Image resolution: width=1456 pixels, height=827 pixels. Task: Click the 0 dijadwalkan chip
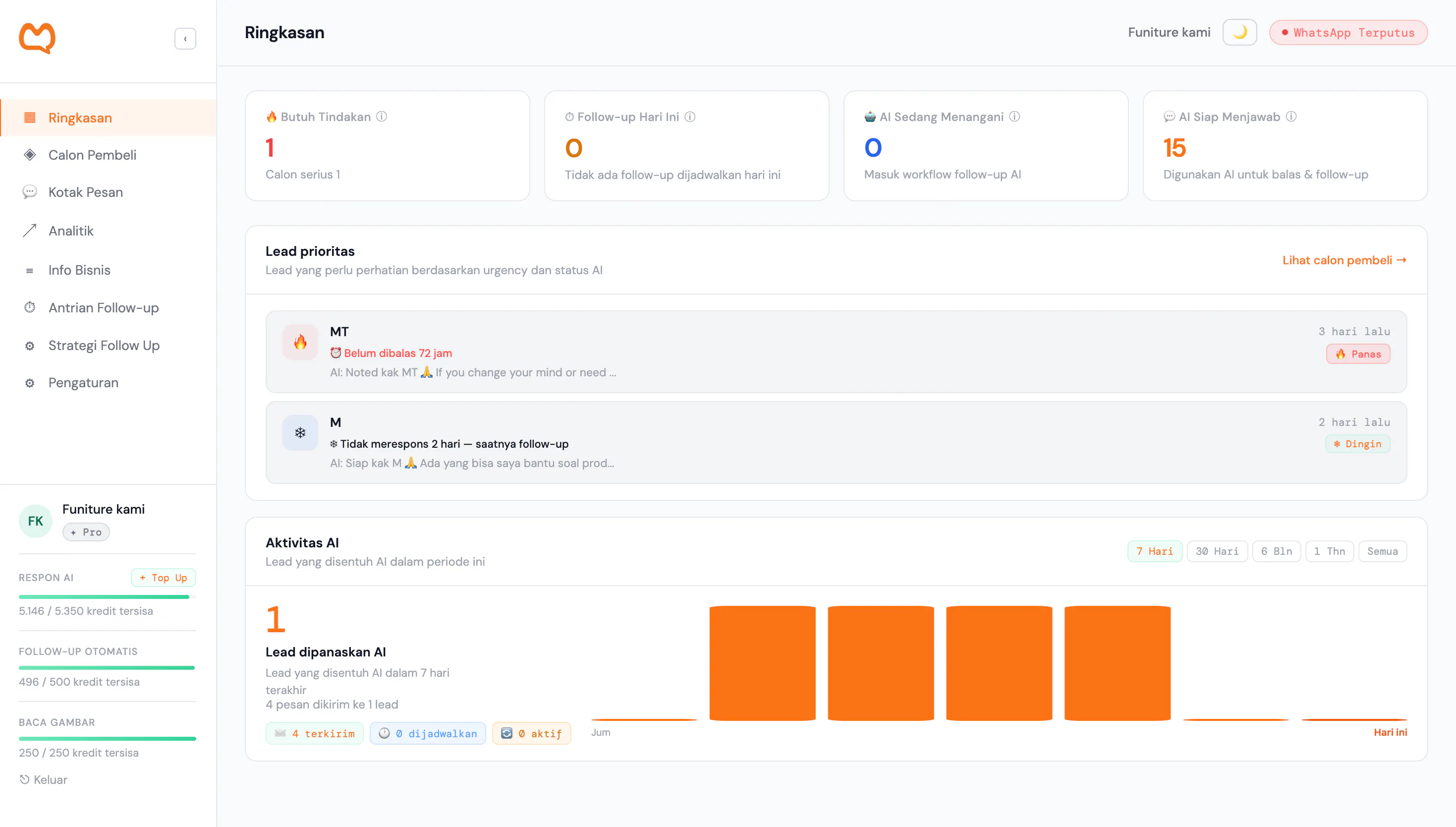[428, 733]
